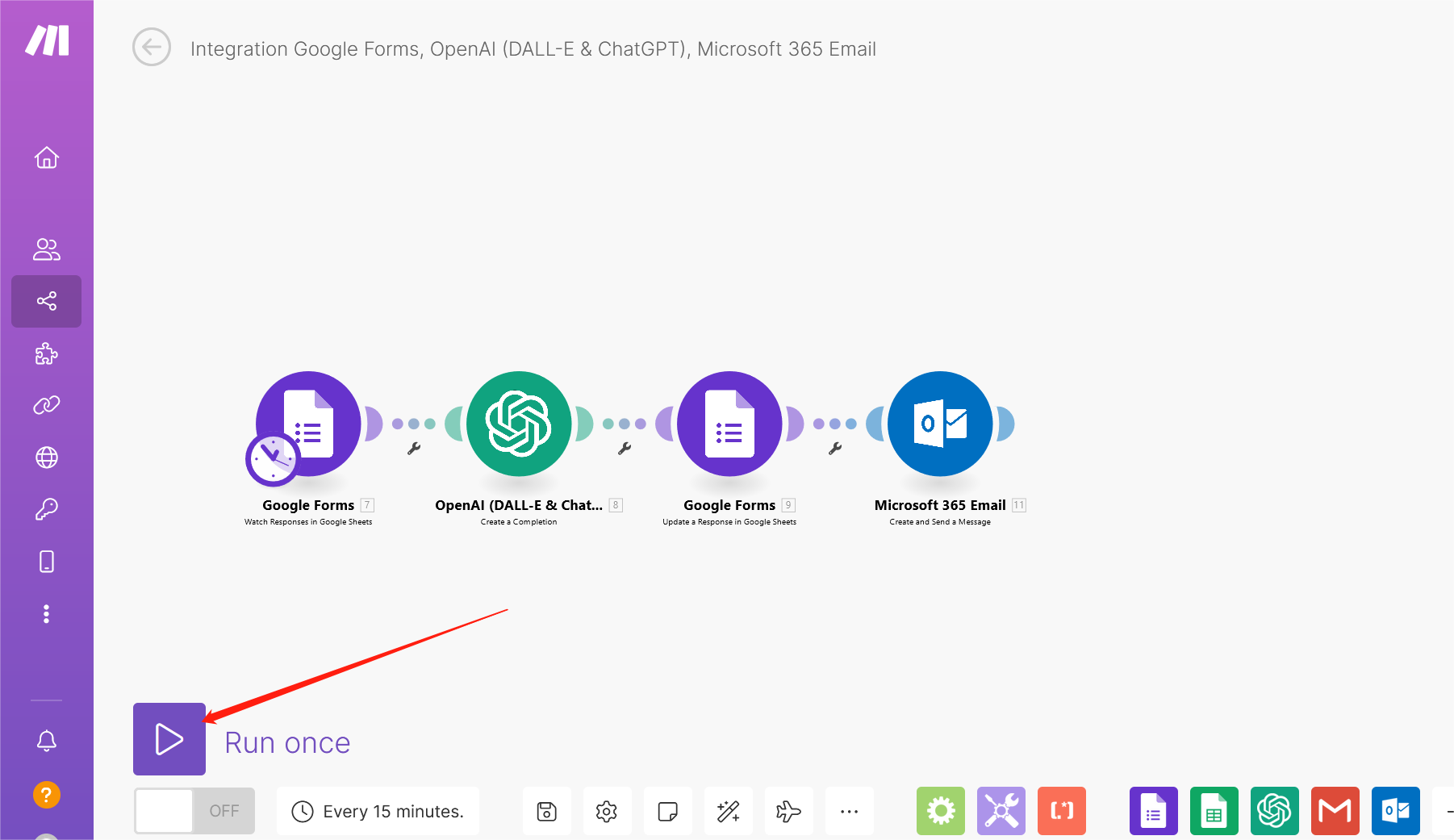Open the Connections link icon
Image resolution: width=1454 pixels, height=840 pixels.
click(x=47, y=405)
